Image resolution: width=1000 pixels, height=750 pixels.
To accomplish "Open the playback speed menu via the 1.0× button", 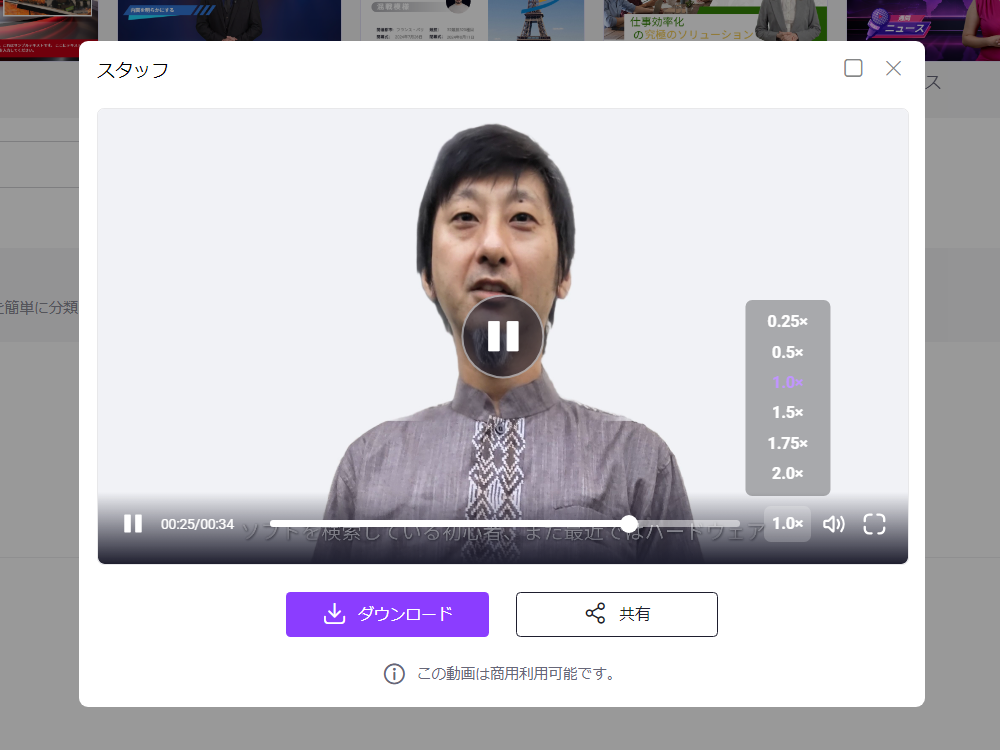I will (787, 523).
